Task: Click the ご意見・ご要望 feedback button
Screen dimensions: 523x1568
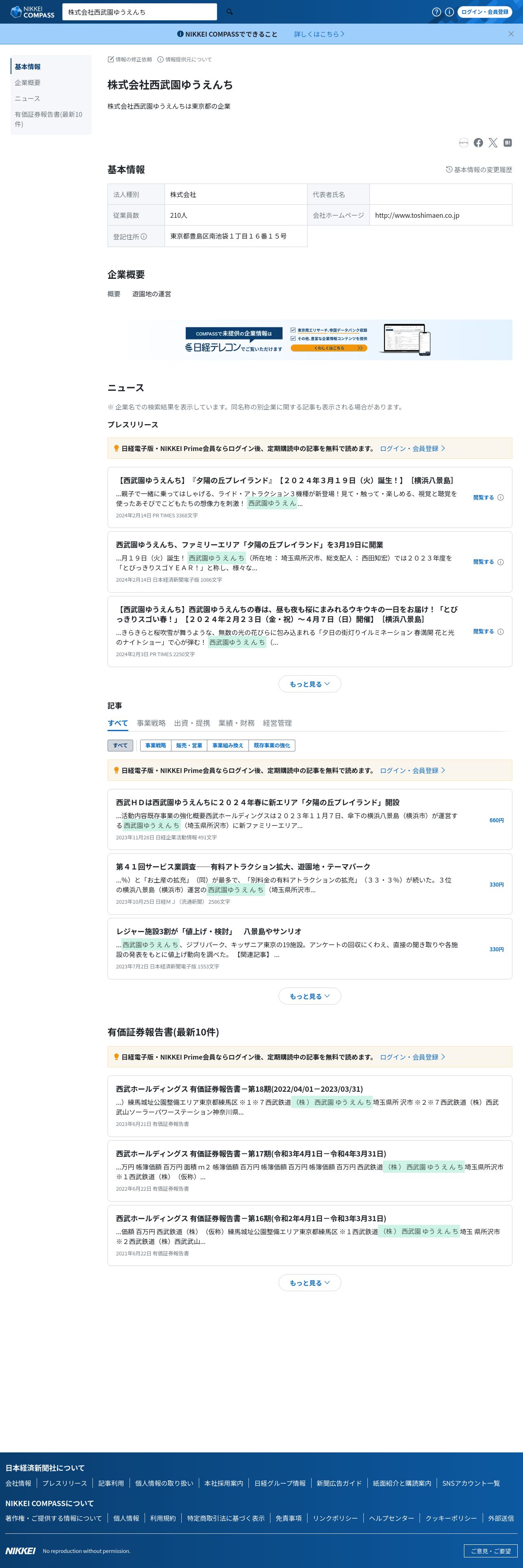Action: [490, 1551]
